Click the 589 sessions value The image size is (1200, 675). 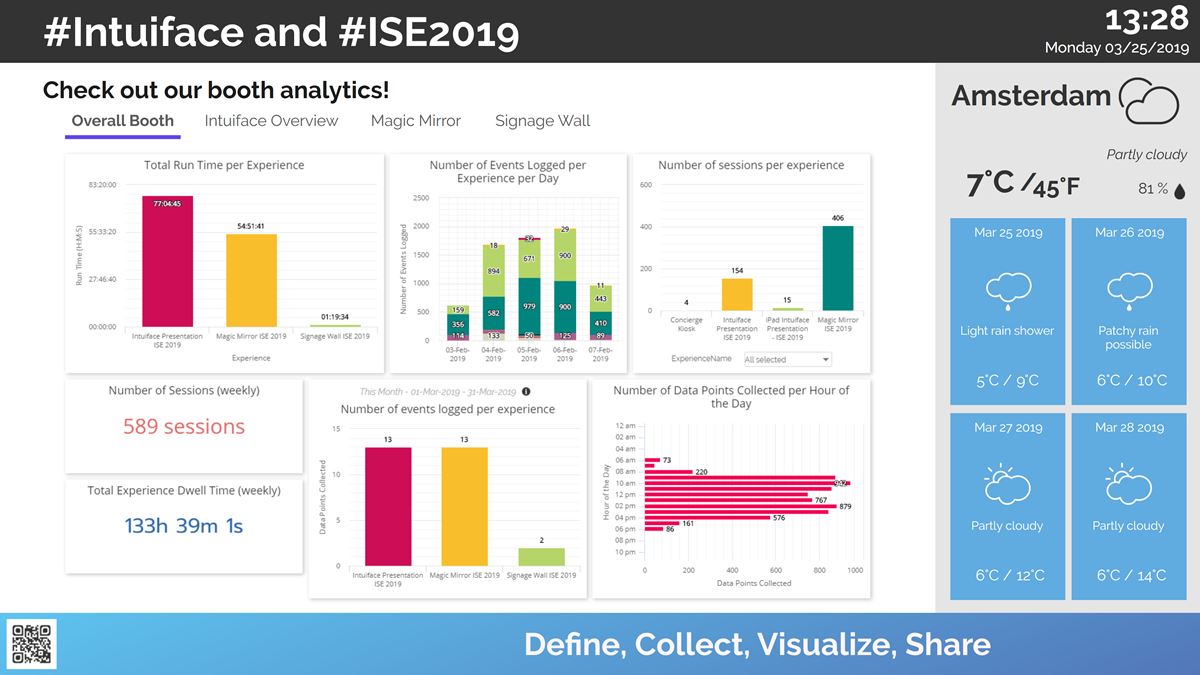click(x=184, y=426)
